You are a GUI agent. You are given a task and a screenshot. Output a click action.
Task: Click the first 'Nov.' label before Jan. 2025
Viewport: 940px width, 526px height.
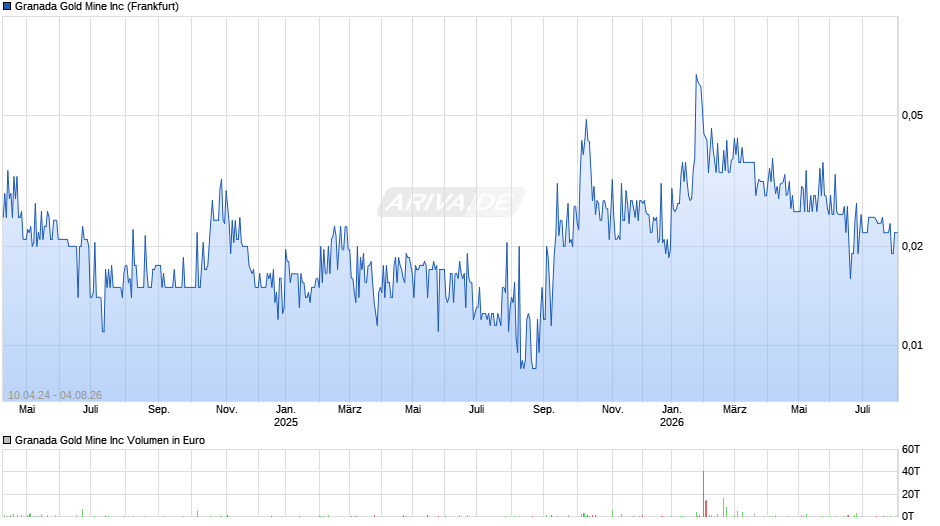pyautogui.click(x=227, y=410)
